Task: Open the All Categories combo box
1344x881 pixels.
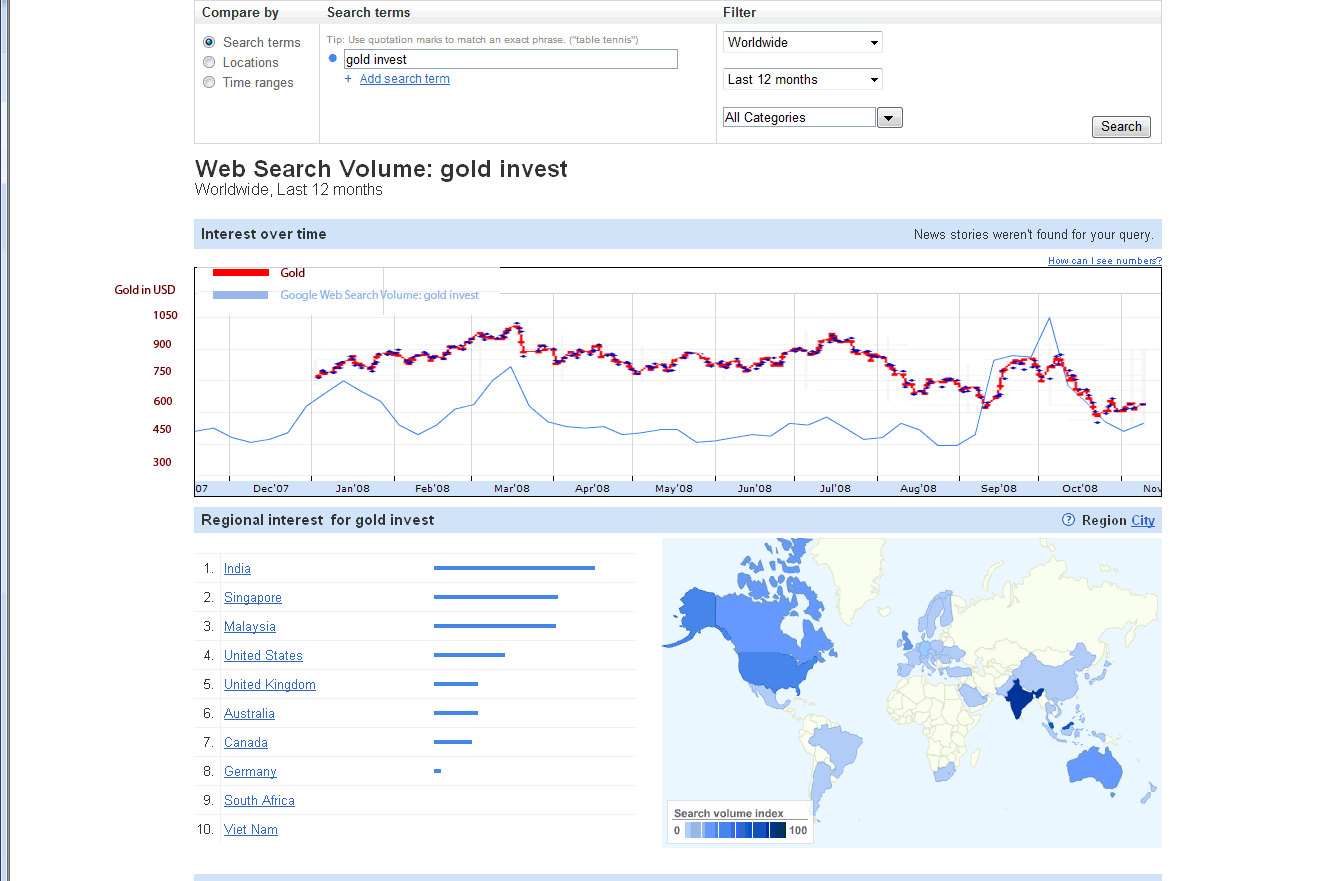Action: [x=799, y=118]
